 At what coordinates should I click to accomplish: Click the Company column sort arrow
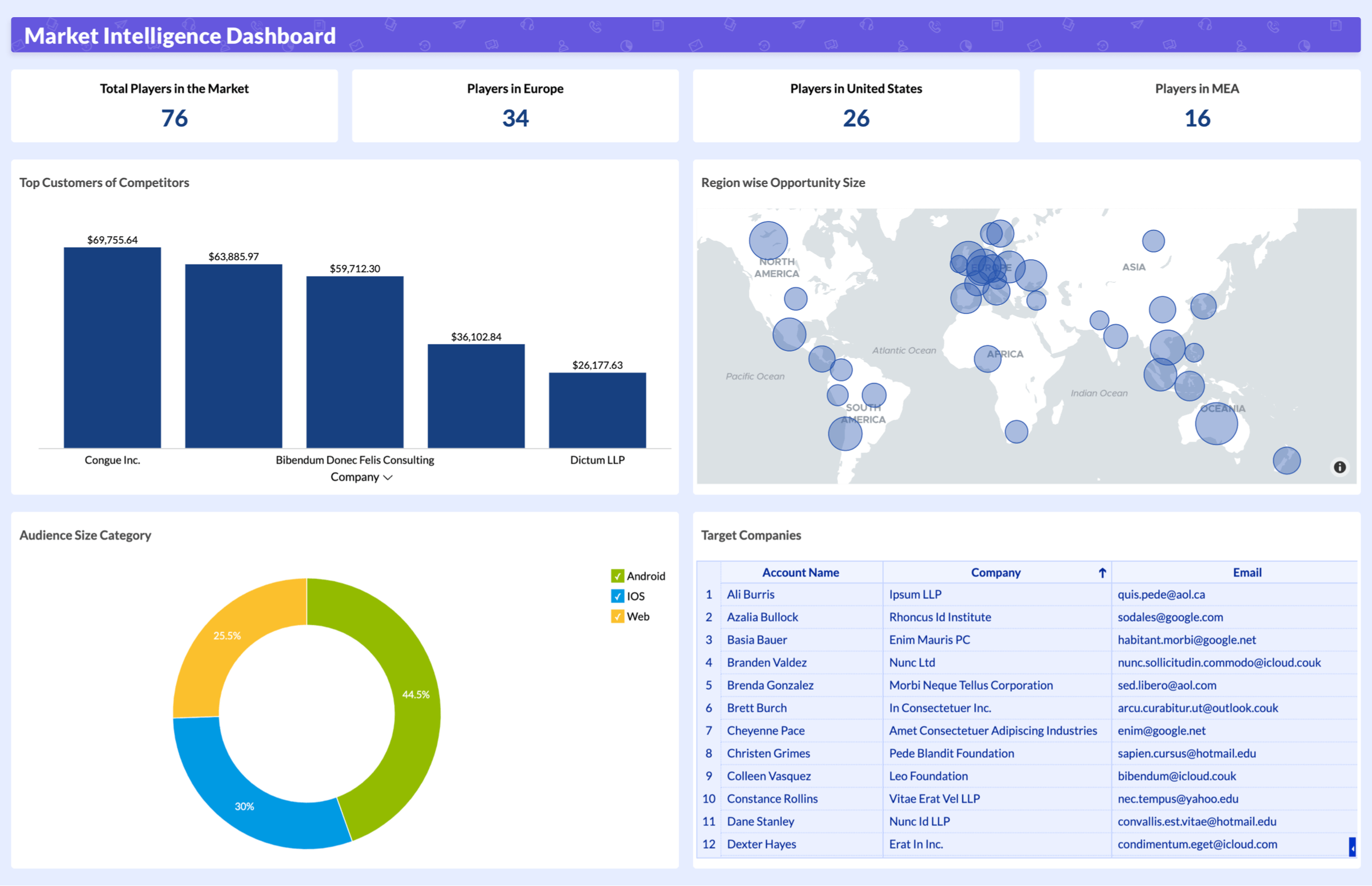click(1102, 572)
